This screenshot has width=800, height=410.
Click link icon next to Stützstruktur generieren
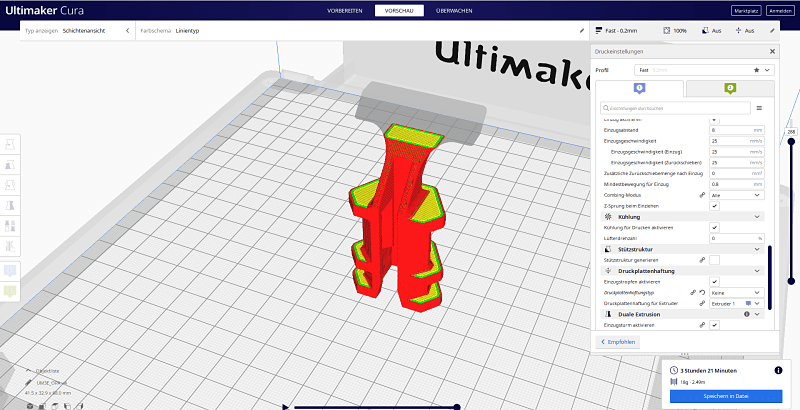pos(702,260)
